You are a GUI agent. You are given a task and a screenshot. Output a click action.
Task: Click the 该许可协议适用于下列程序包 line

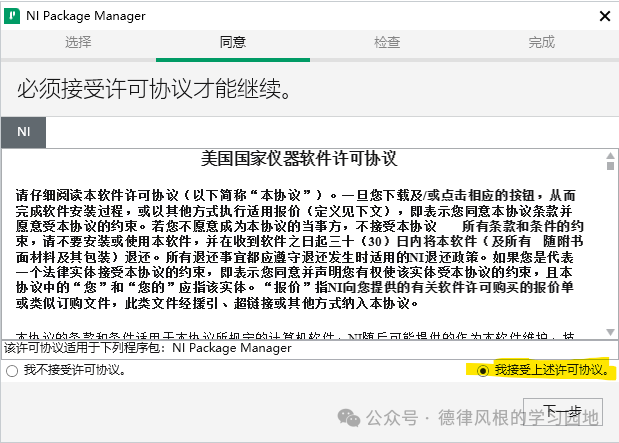(148, 348)
